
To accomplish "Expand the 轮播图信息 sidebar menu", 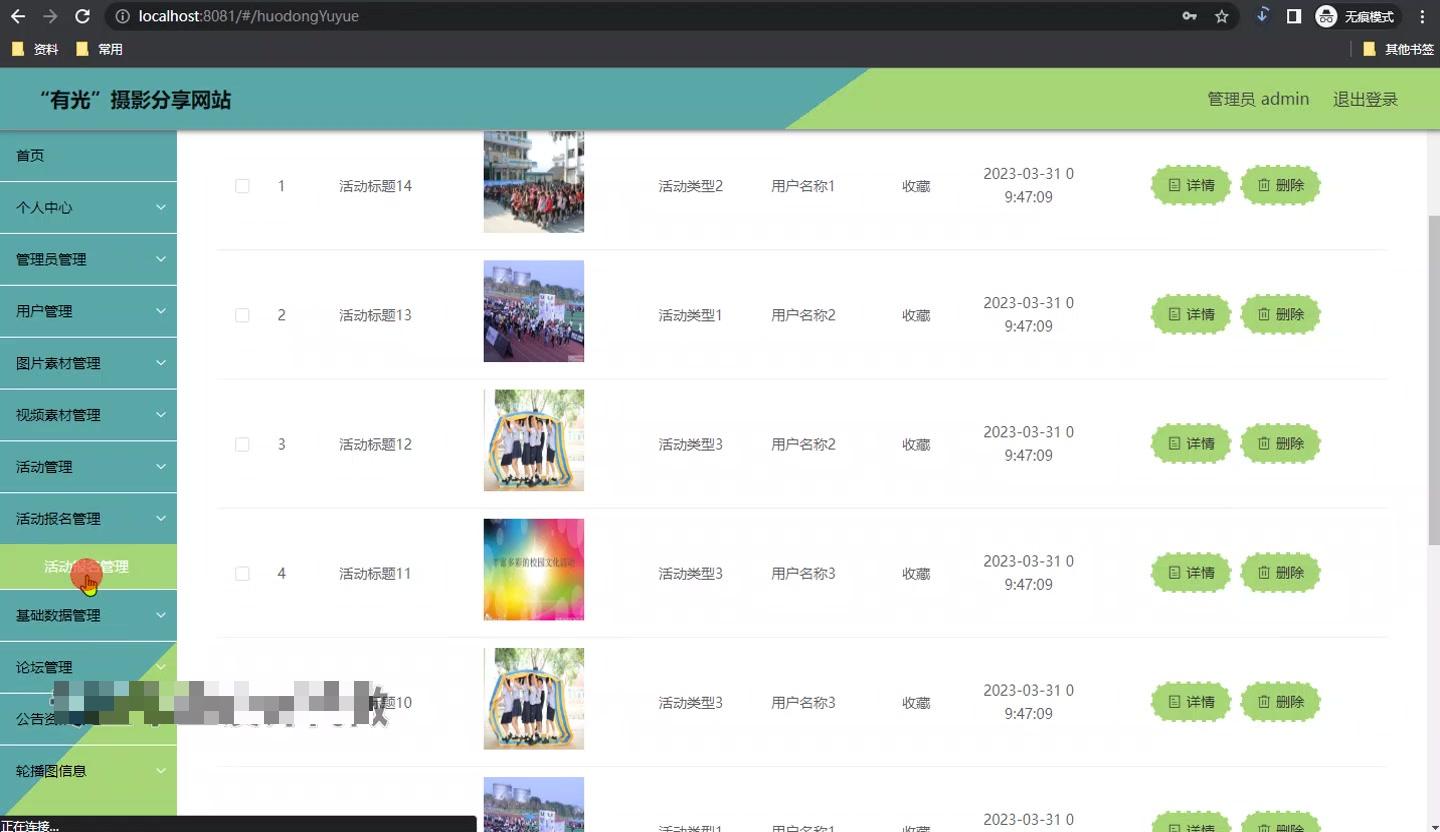I will click(88, 771).
